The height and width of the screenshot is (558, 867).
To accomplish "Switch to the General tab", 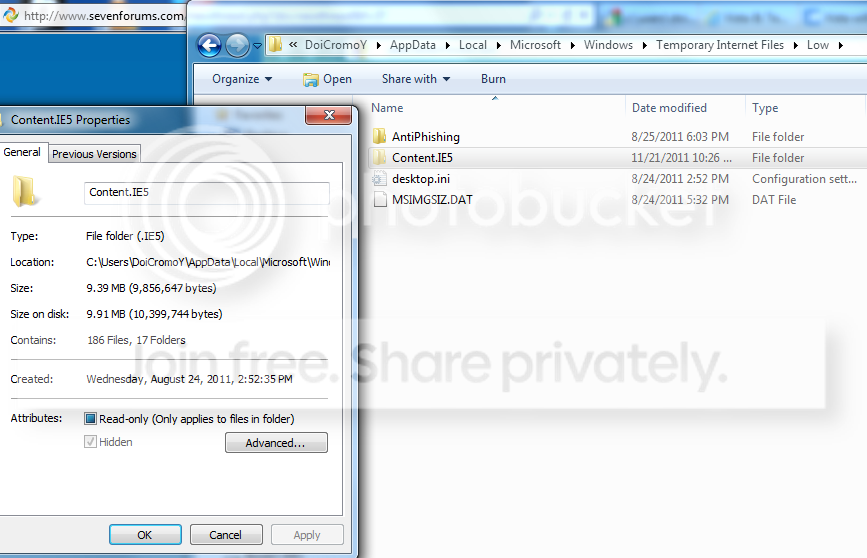I will tap(22, 152).
